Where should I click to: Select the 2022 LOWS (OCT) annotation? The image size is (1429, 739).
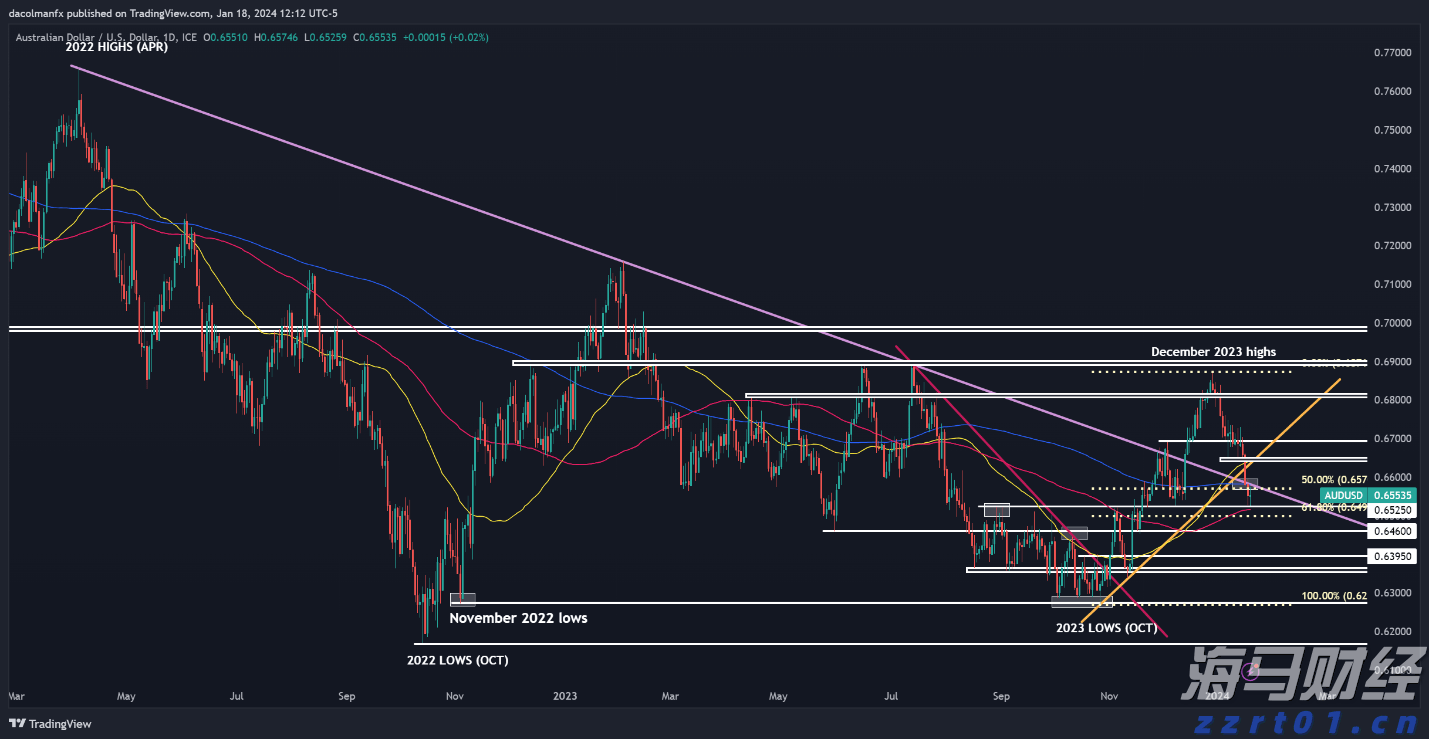(457, 660)
